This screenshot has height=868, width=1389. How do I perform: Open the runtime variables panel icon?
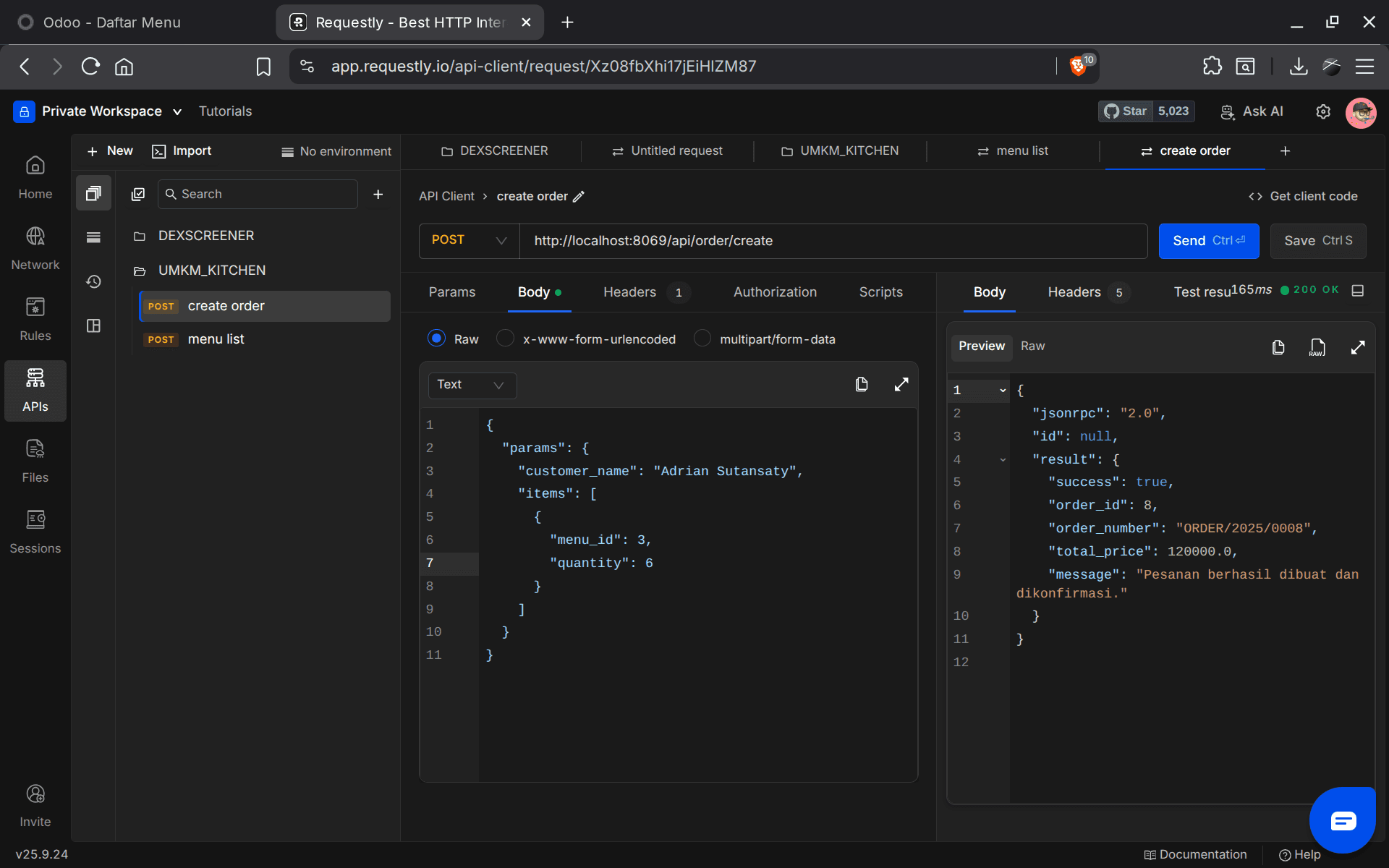(93, 325)
